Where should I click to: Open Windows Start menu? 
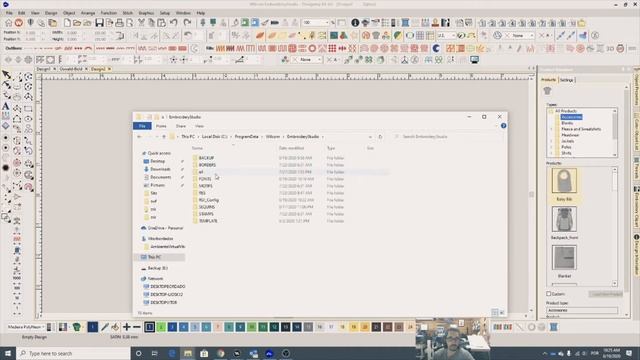click(x=8, y=353)
